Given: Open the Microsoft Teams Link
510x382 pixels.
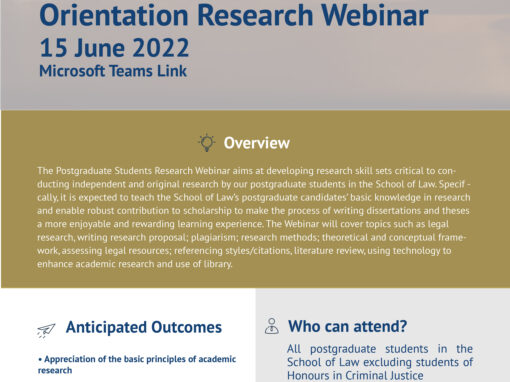Looking at the screenshot, I should pos(113,71).
